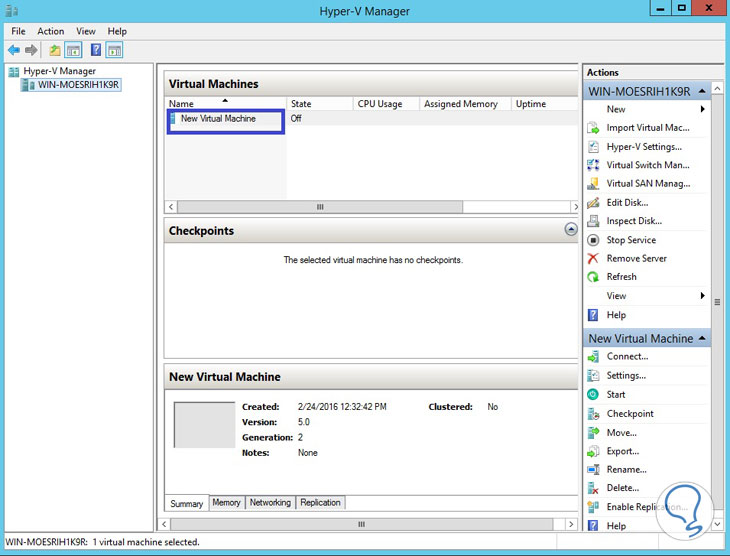Click the red X Remove Server icon
This screenshot has height=556, width=730.
click(593, 258)
